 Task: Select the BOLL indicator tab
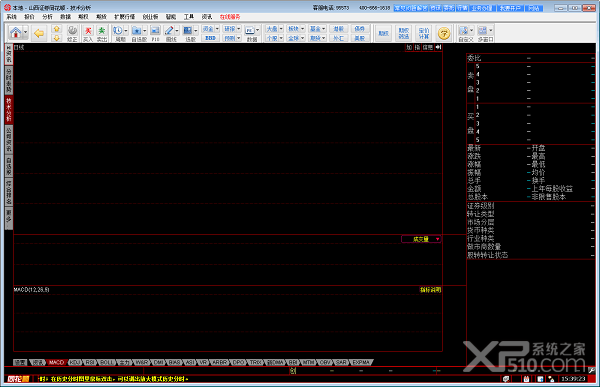107,362
